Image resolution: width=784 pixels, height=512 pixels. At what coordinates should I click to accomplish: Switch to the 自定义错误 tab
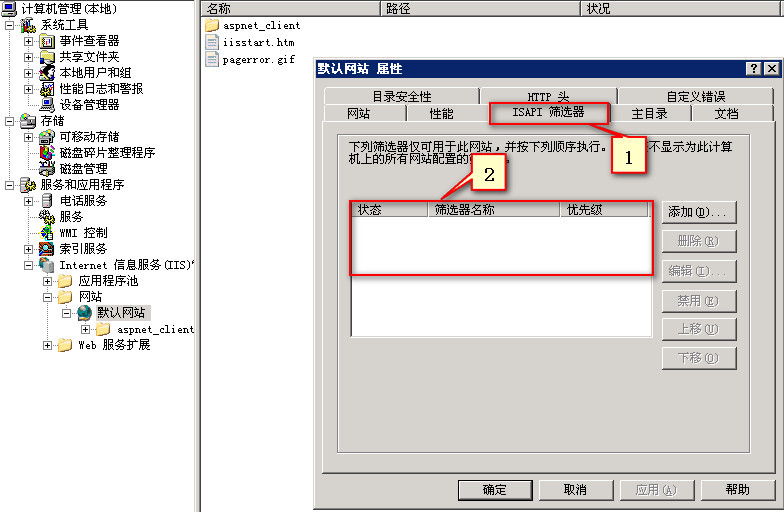pos(696,96)
